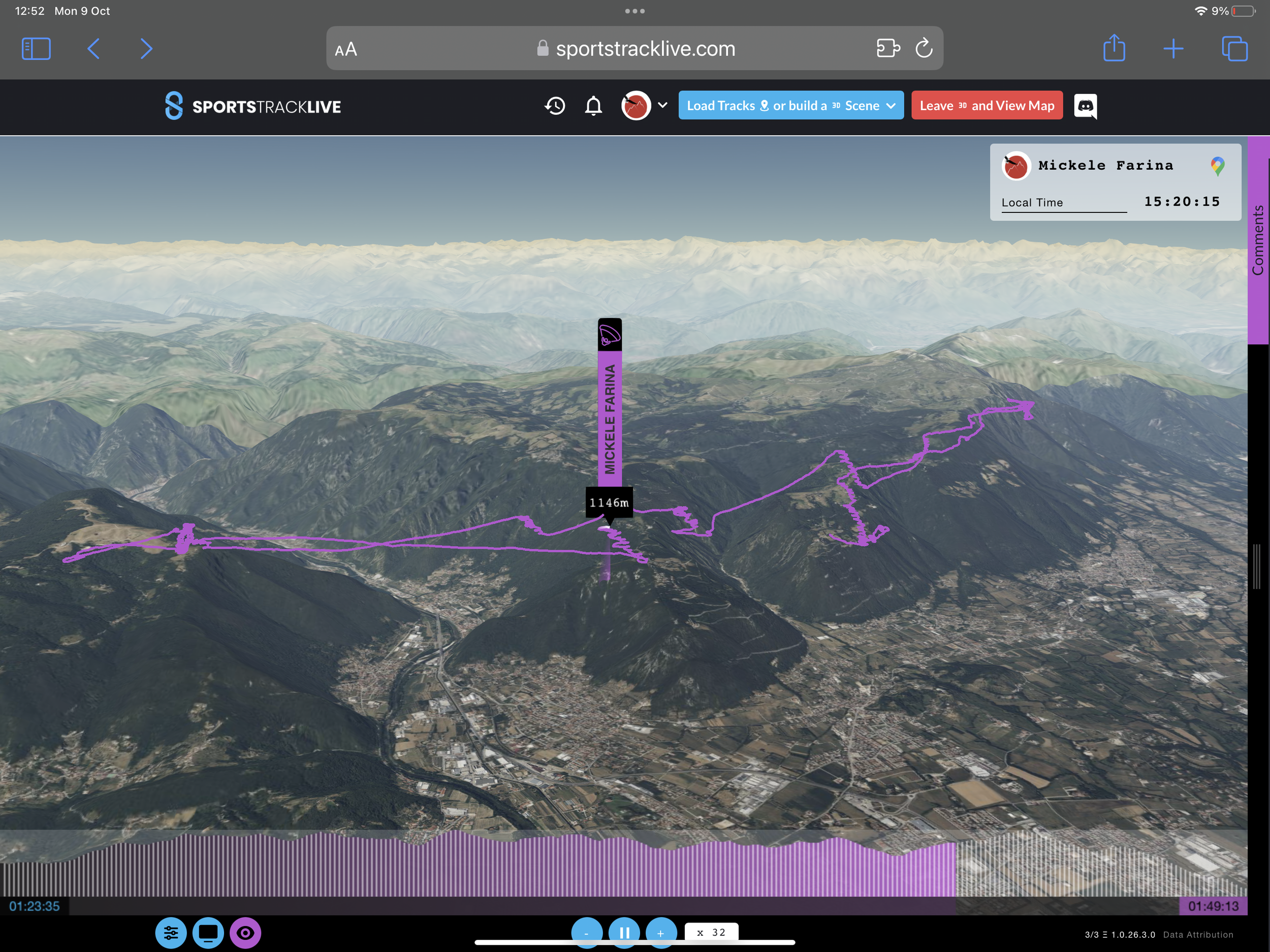Reload the page in Safari

(x=924, y=48)
